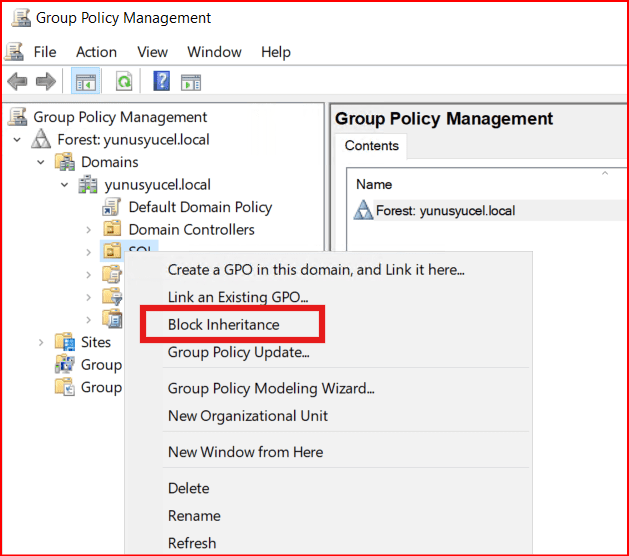The image size is (629, 556).
Task: Switch to the Contents tab
Action: [371, 146]
